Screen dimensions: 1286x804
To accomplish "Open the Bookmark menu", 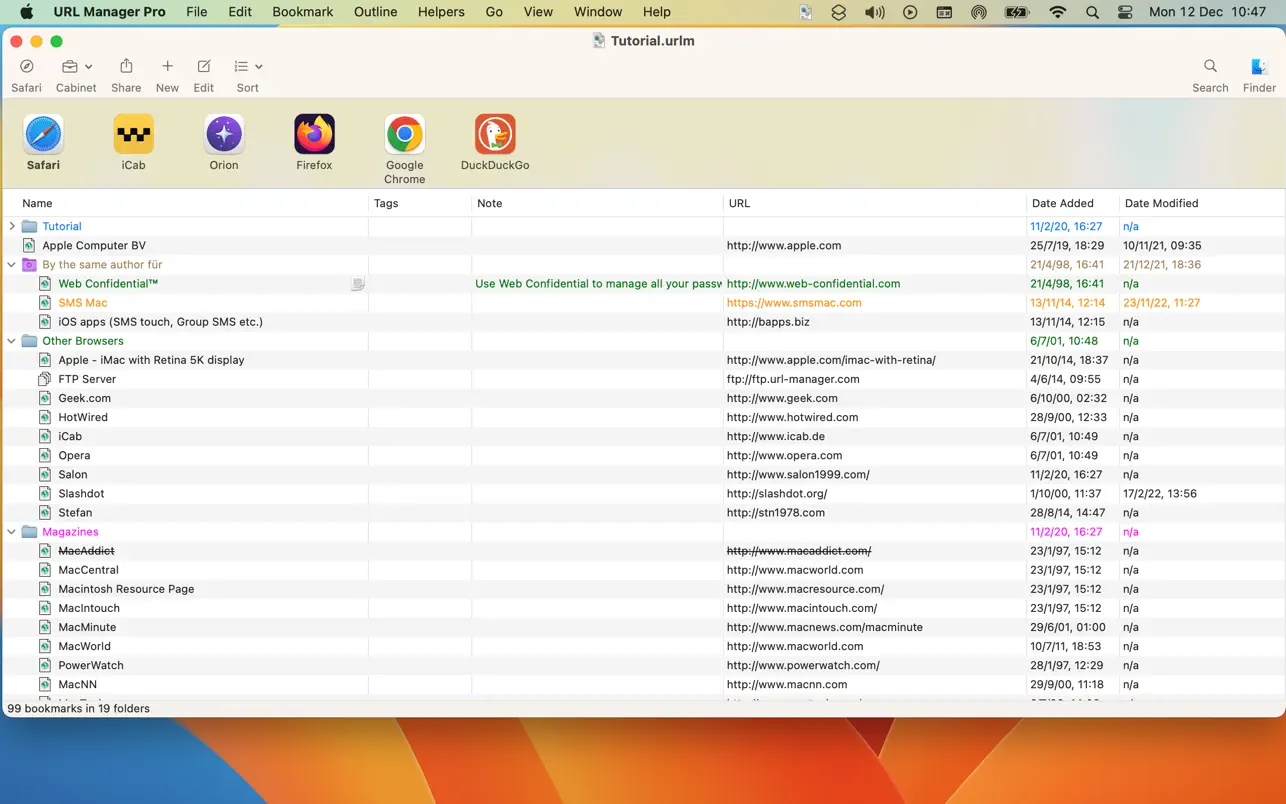I will 302,11.
